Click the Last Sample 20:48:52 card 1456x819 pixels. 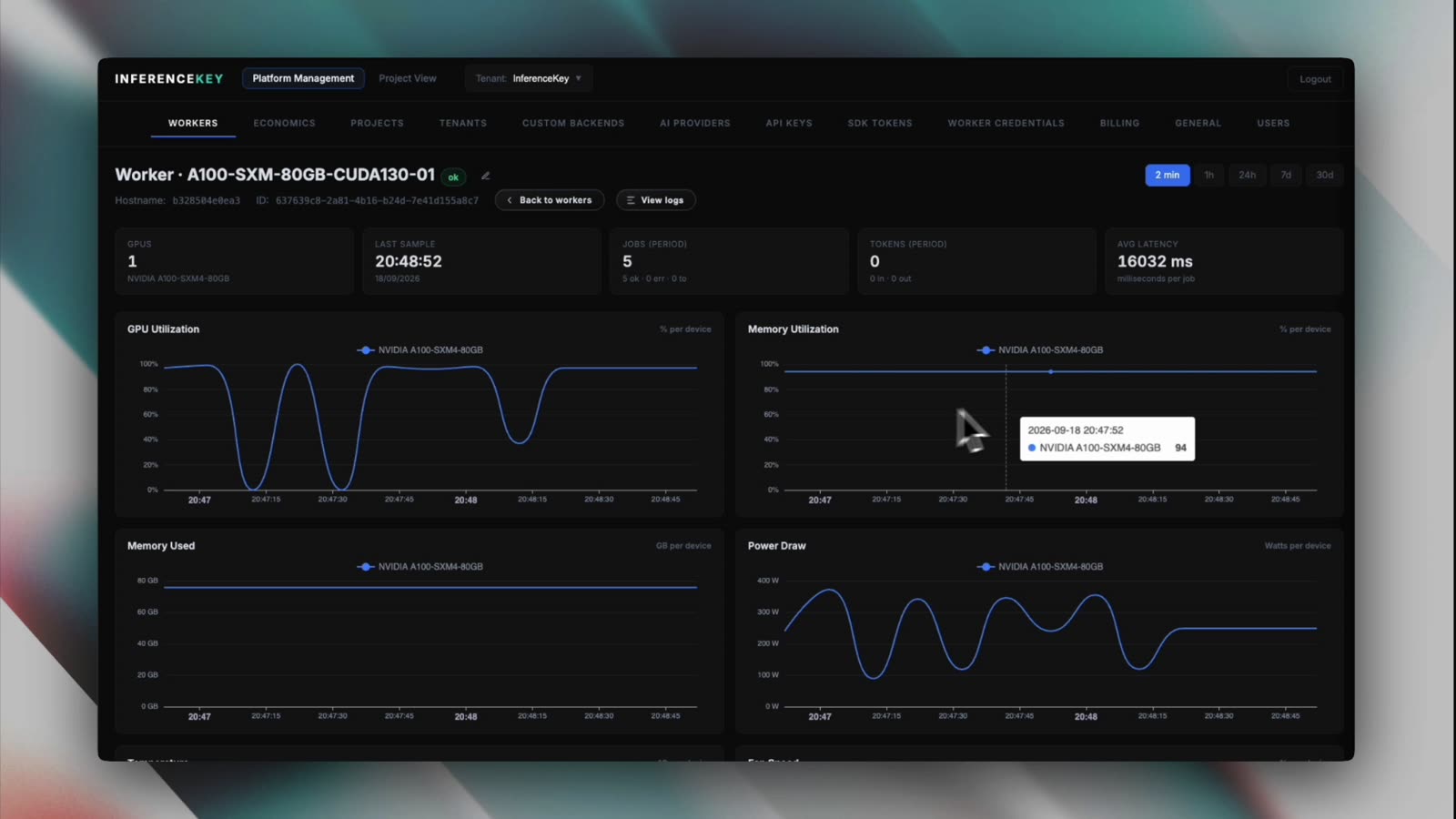pos(481,261)
